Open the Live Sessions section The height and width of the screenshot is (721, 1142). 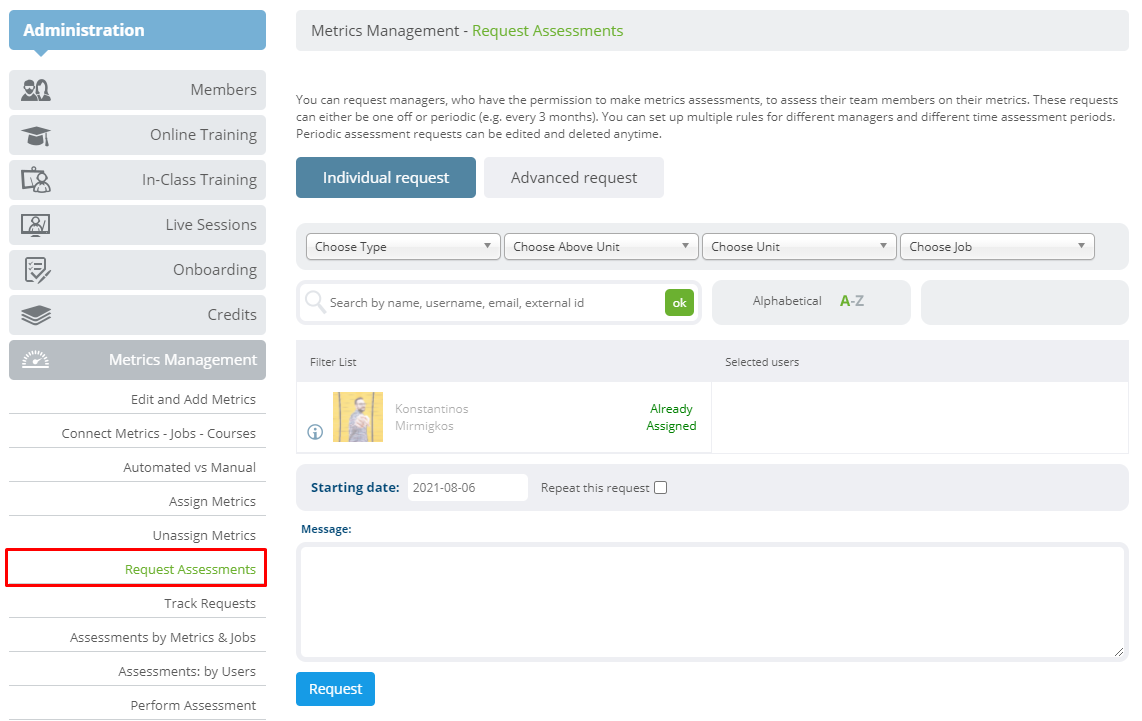[x=138, y=225]
